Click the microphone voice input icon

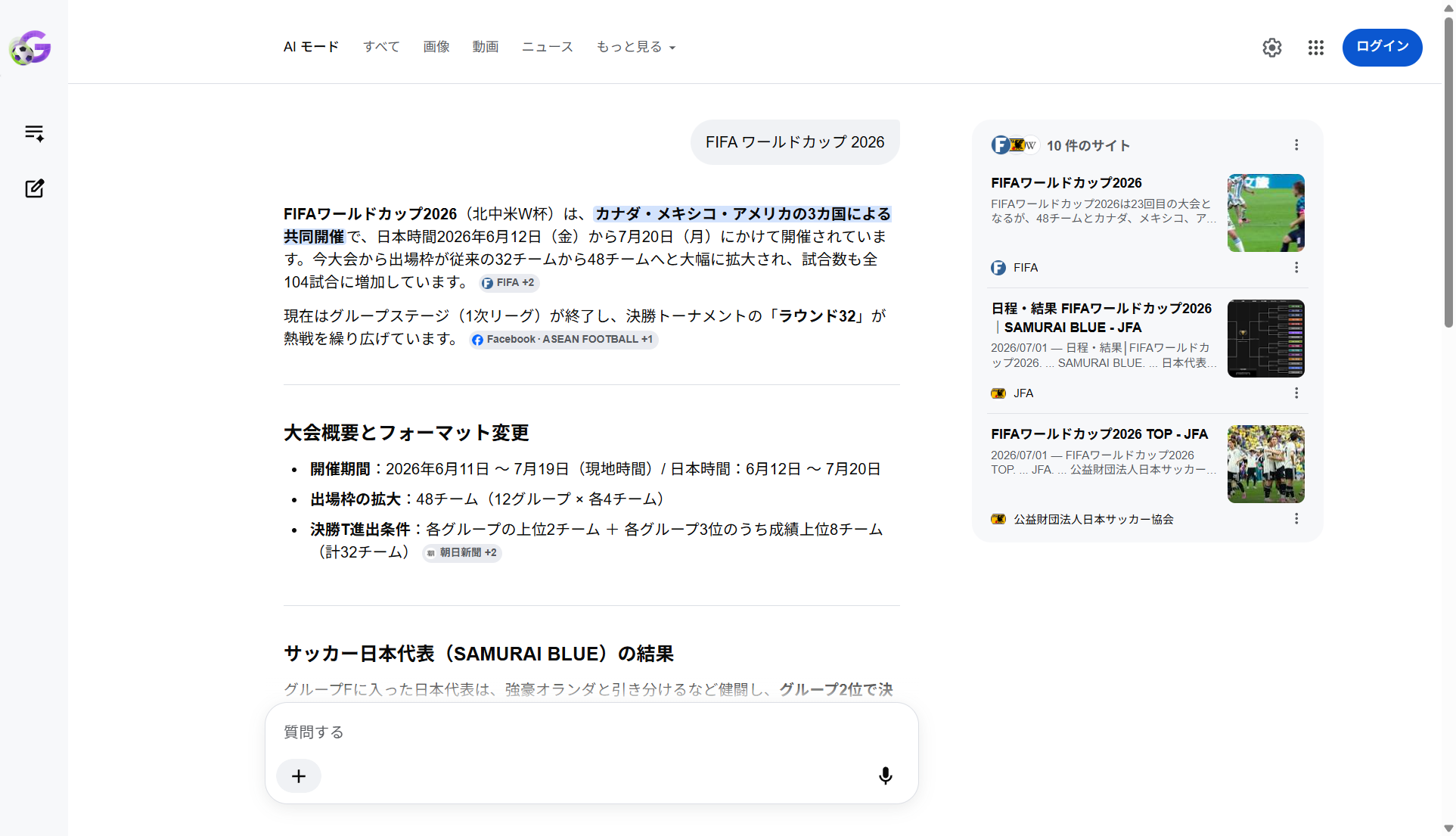pos(885,775)
